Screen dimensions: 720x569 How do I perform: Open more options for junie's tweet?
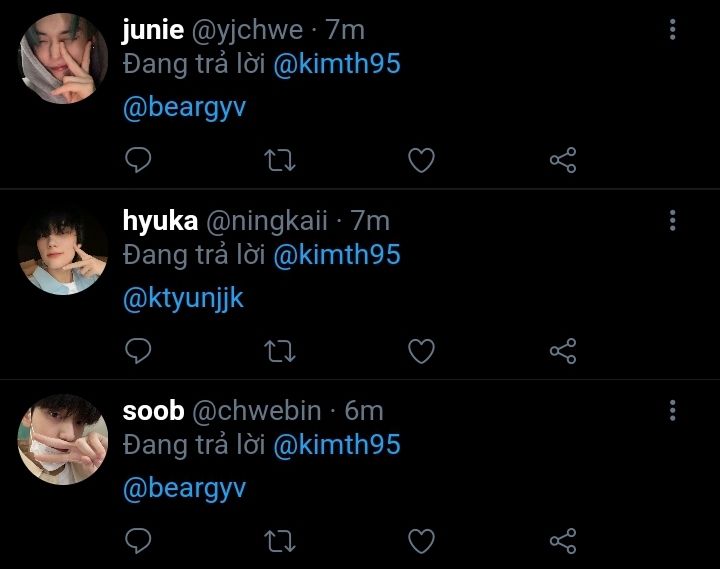coord(672,29)
